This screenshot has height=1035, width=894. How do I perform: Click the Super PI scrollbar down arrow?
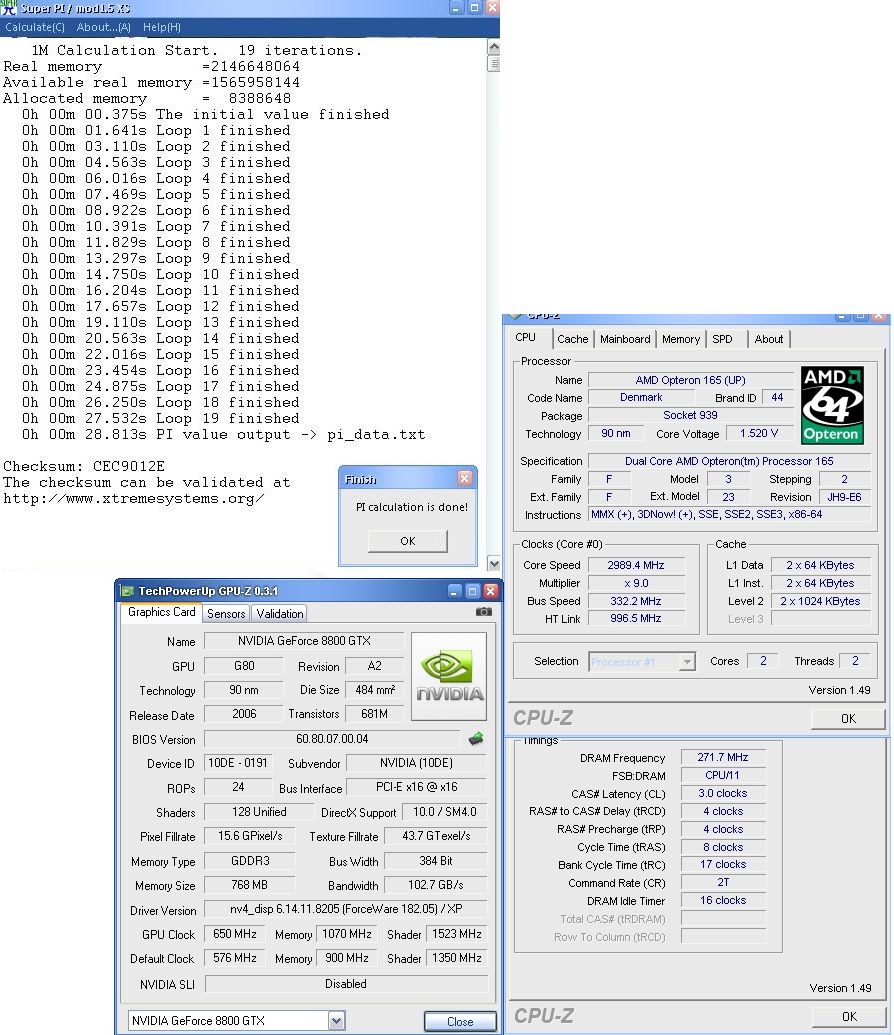493,563
